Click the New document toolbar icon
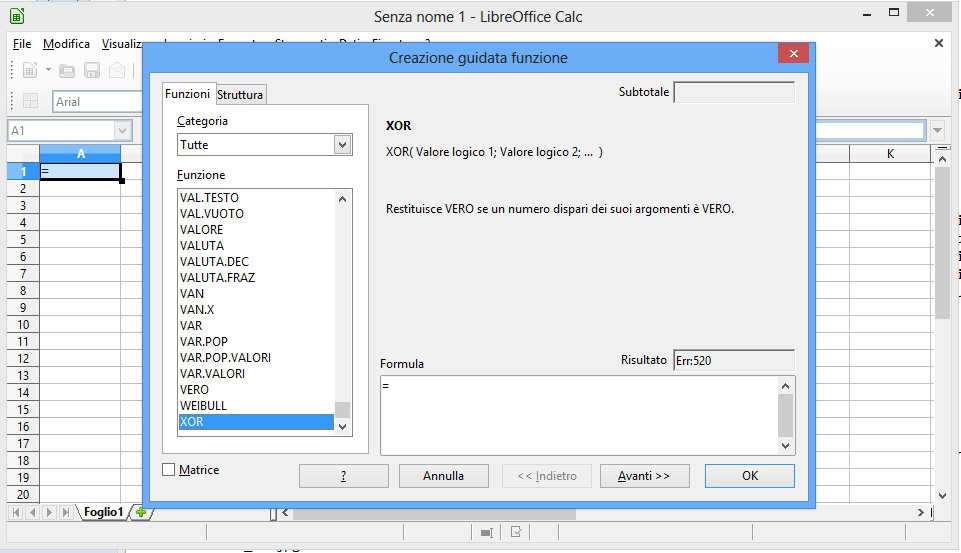 29,70
